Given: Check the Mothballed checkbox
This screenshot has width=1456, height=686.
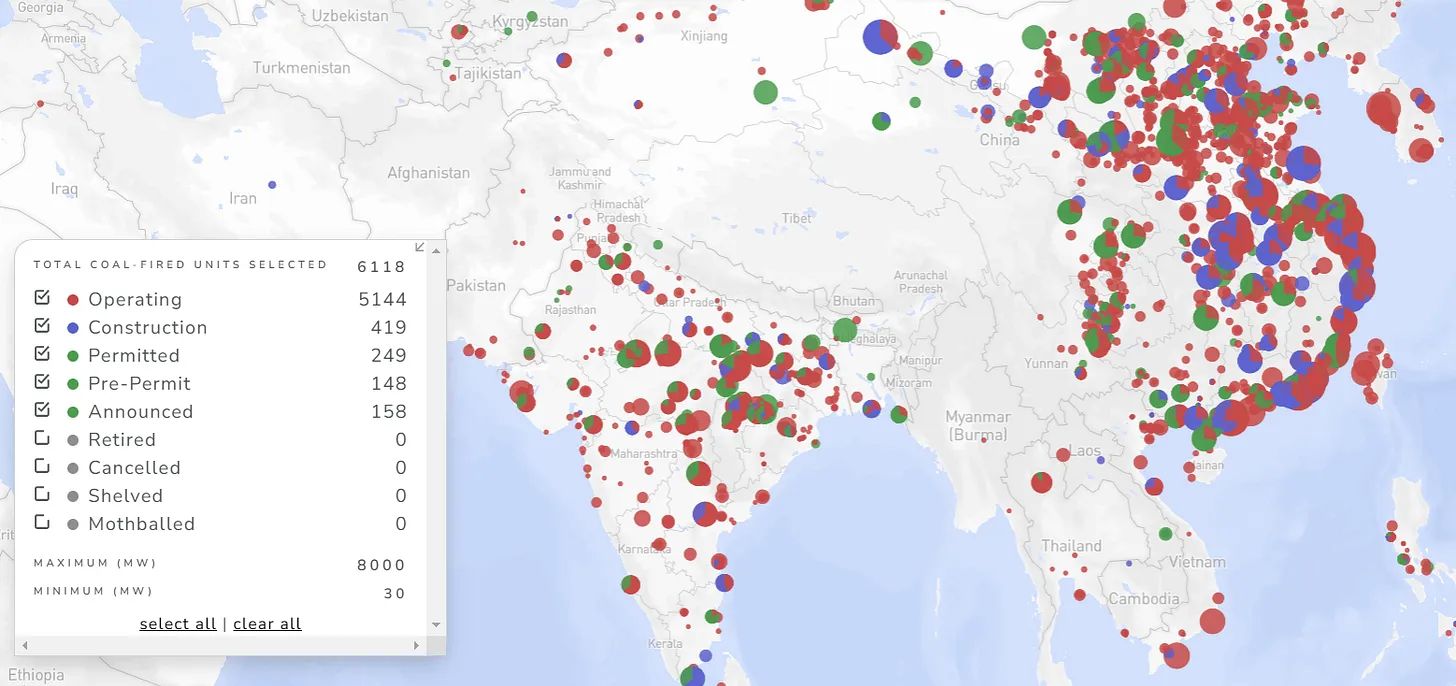Looking at the screenshot, I should 42,522.
